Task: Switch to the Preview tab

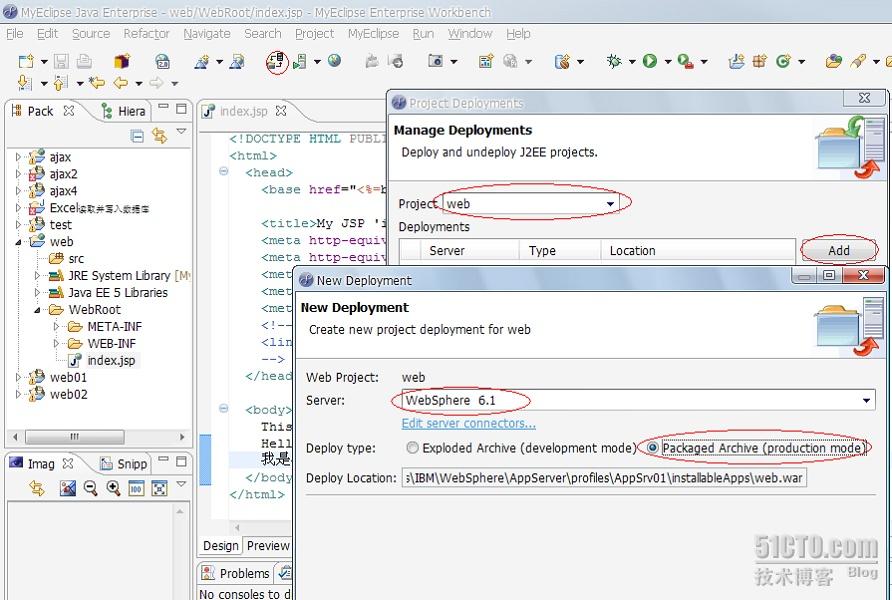Action: (267, 546)
